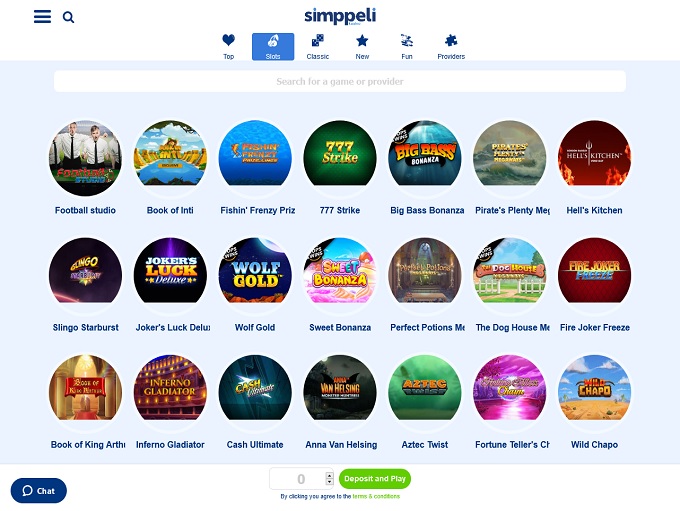
Task: Launch the Football studio game
Action: click(85, 158)
